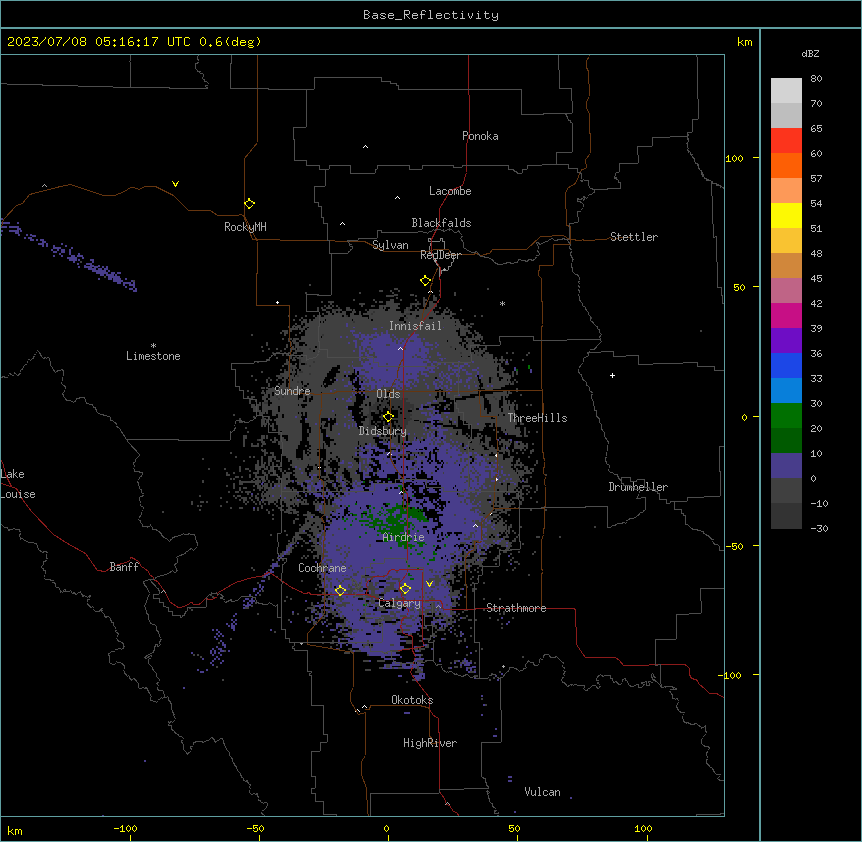This screenshot has width=862, height=842.
Task: Click the Calgary city label
Action: (x=399, y=603)
